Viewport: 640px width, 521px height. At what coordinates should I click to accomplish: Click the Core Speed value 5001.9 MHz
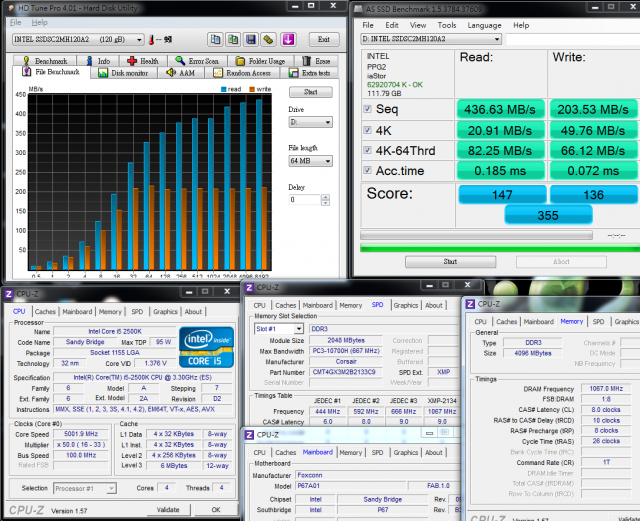81,434
